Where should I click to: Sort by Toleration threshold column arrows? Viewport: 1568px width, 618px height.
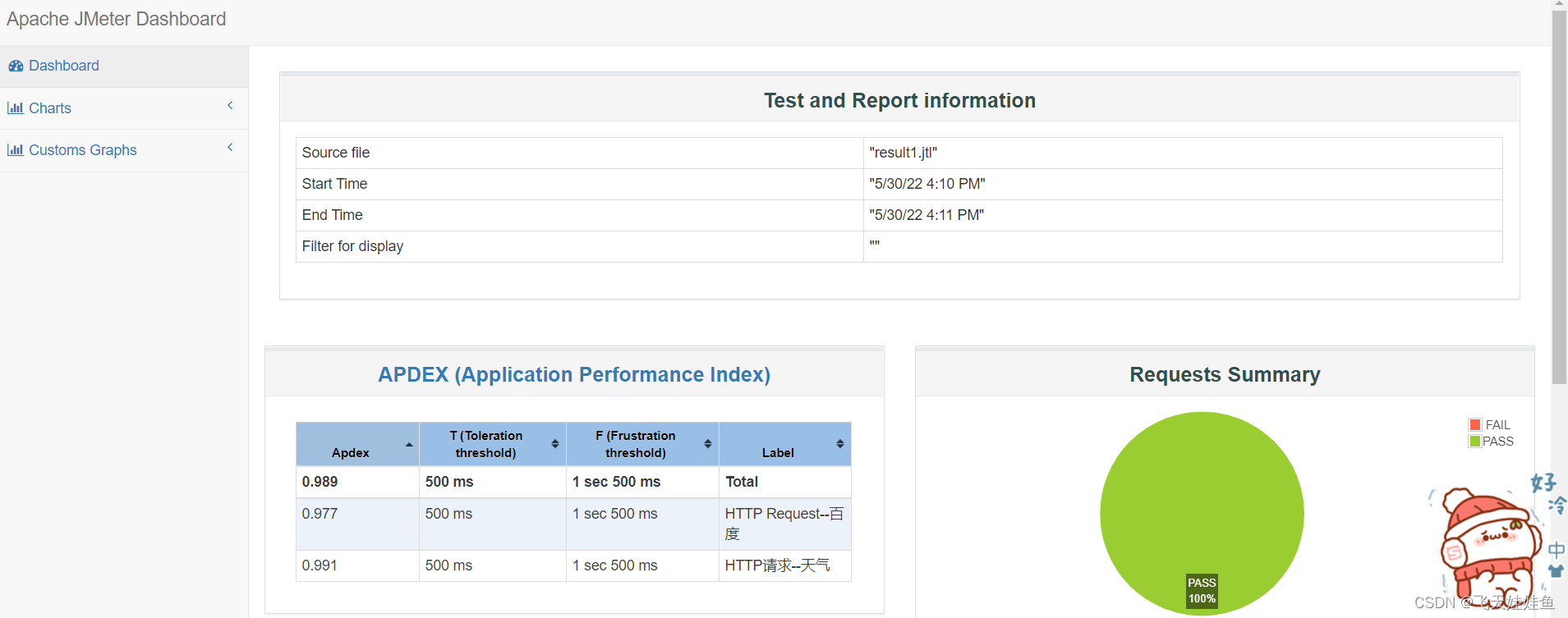[555, 444]
